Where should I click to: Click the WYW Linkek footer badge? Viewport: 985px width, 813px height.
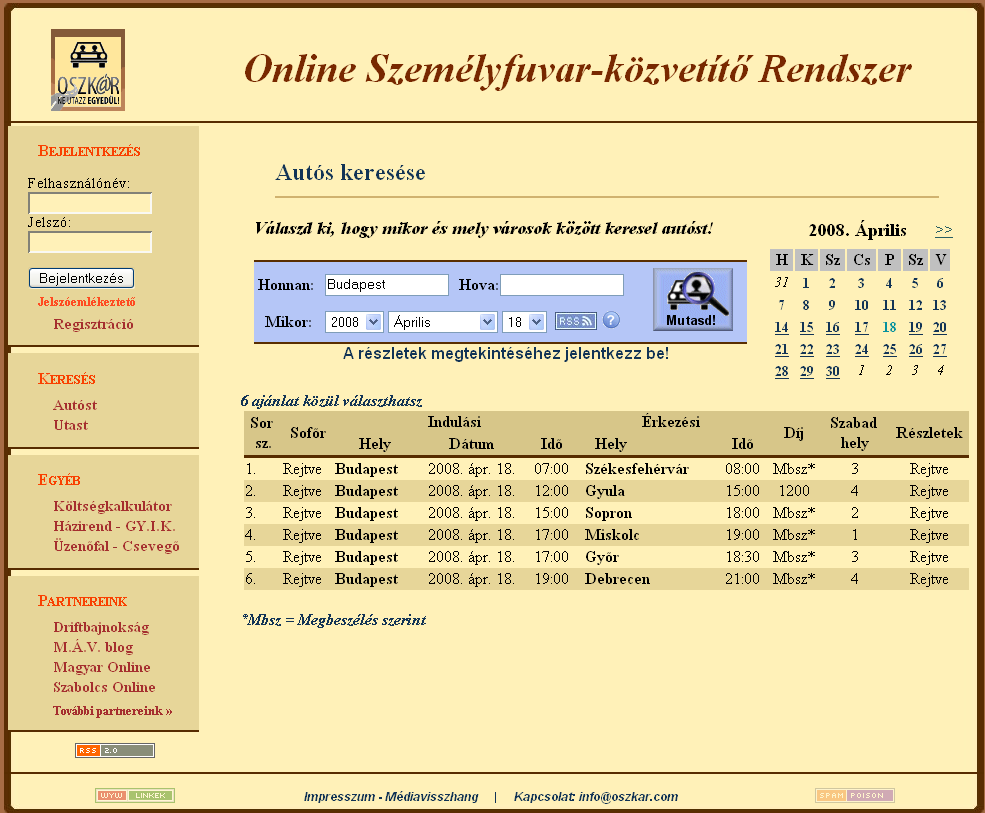[x=135, y=795]
